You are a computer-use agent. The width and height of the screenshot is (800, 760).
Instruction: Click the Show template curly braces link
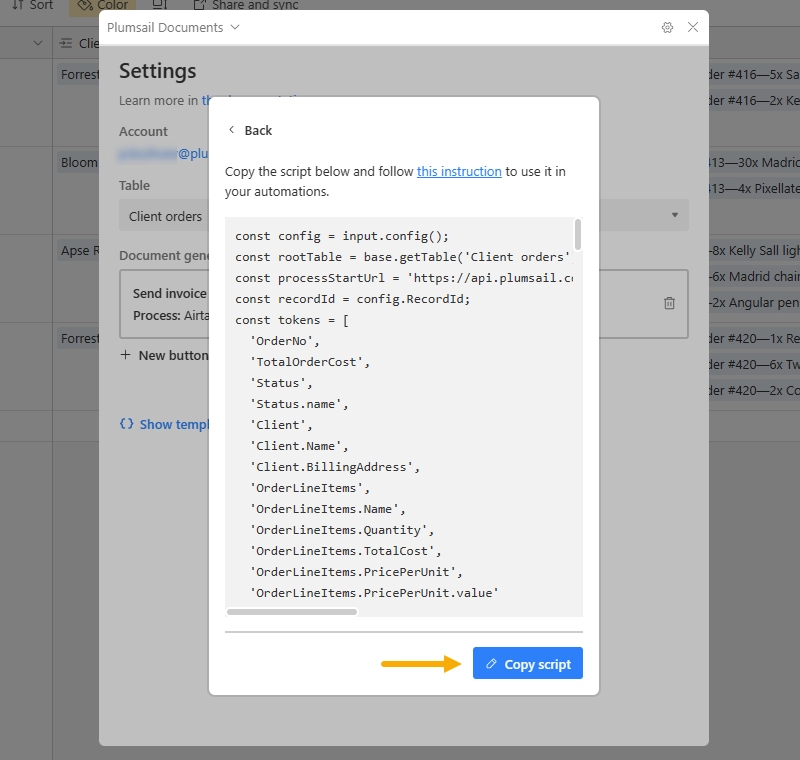click(164, 424)
